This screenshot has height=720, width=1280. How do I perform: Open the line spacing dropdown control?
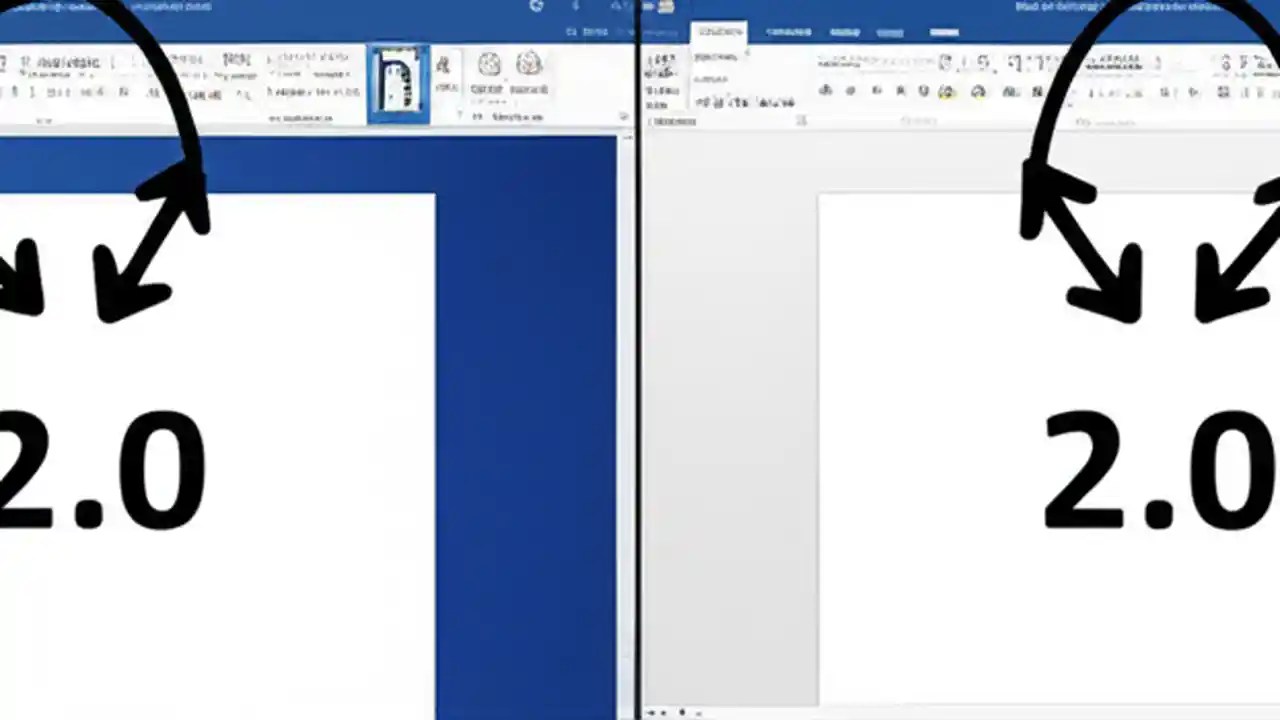(x=1190, y=90)
